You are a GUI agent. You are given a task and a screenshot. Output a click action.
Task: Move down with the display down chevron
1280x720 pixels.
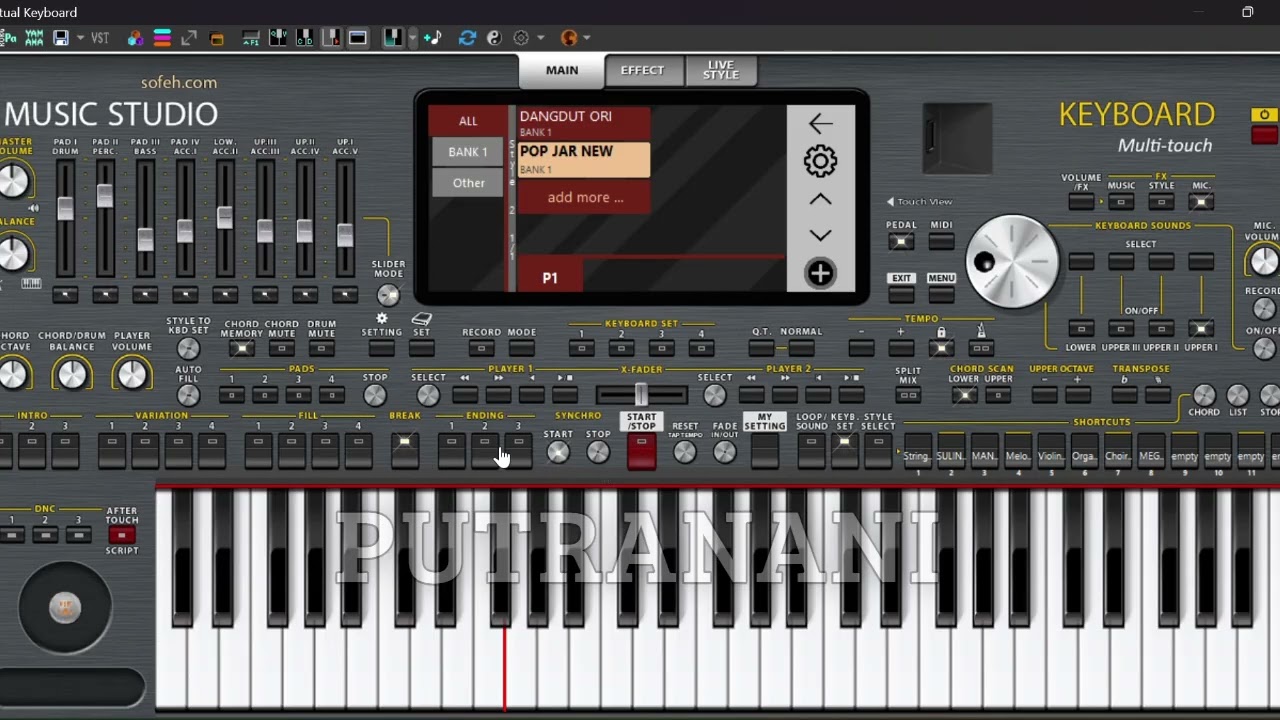pyautogui.click(x=820, y=236)
